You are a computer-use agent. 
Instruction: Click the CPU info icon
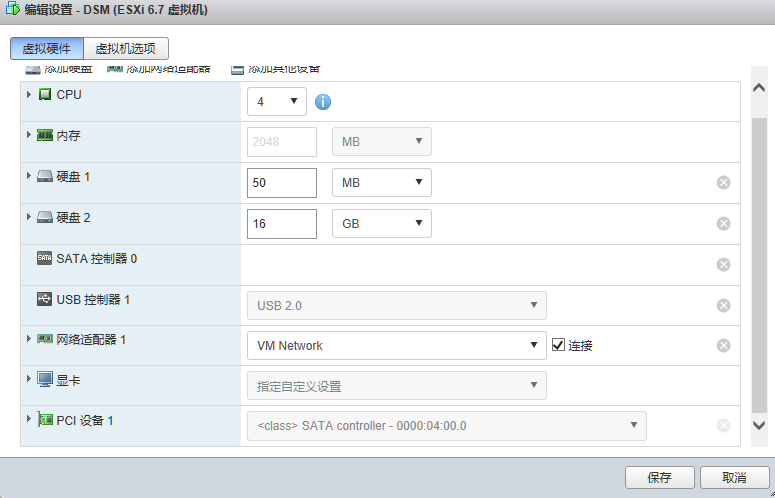pos(323,102)
